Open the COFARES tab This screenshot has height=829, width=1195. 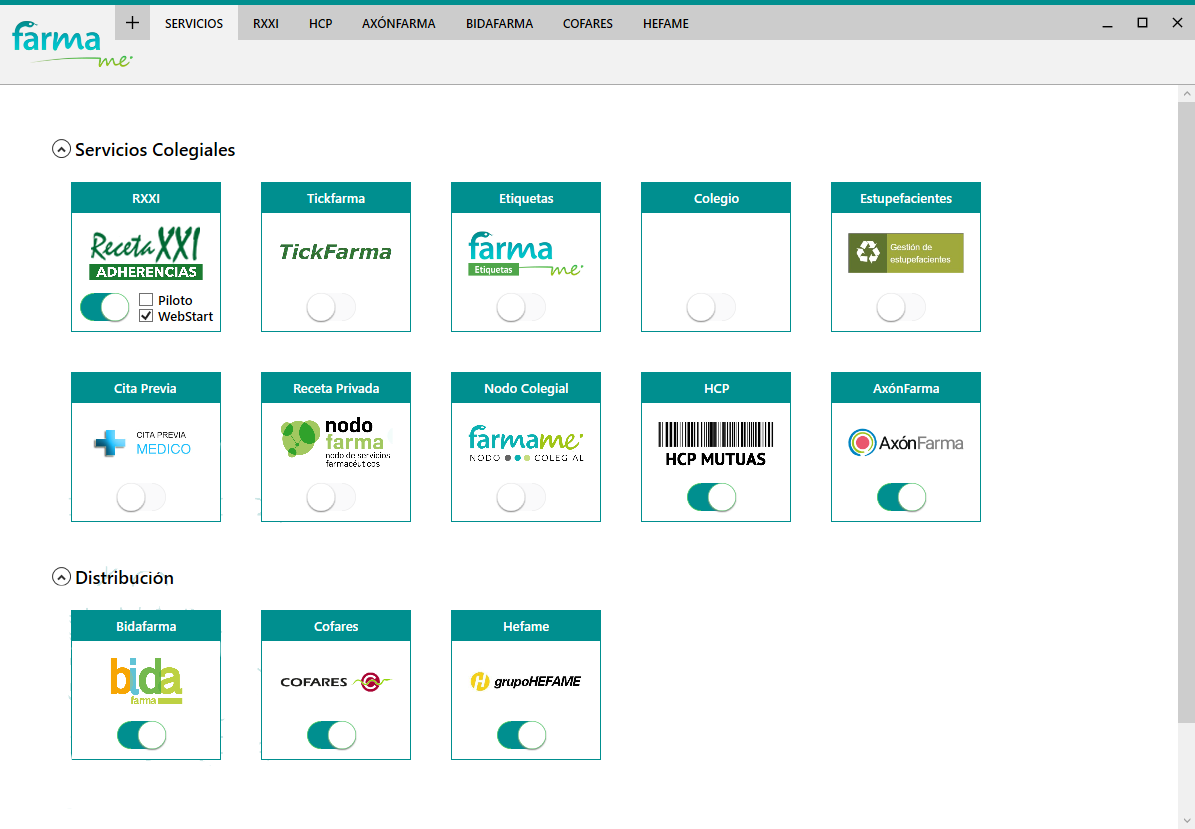(588, 24)
